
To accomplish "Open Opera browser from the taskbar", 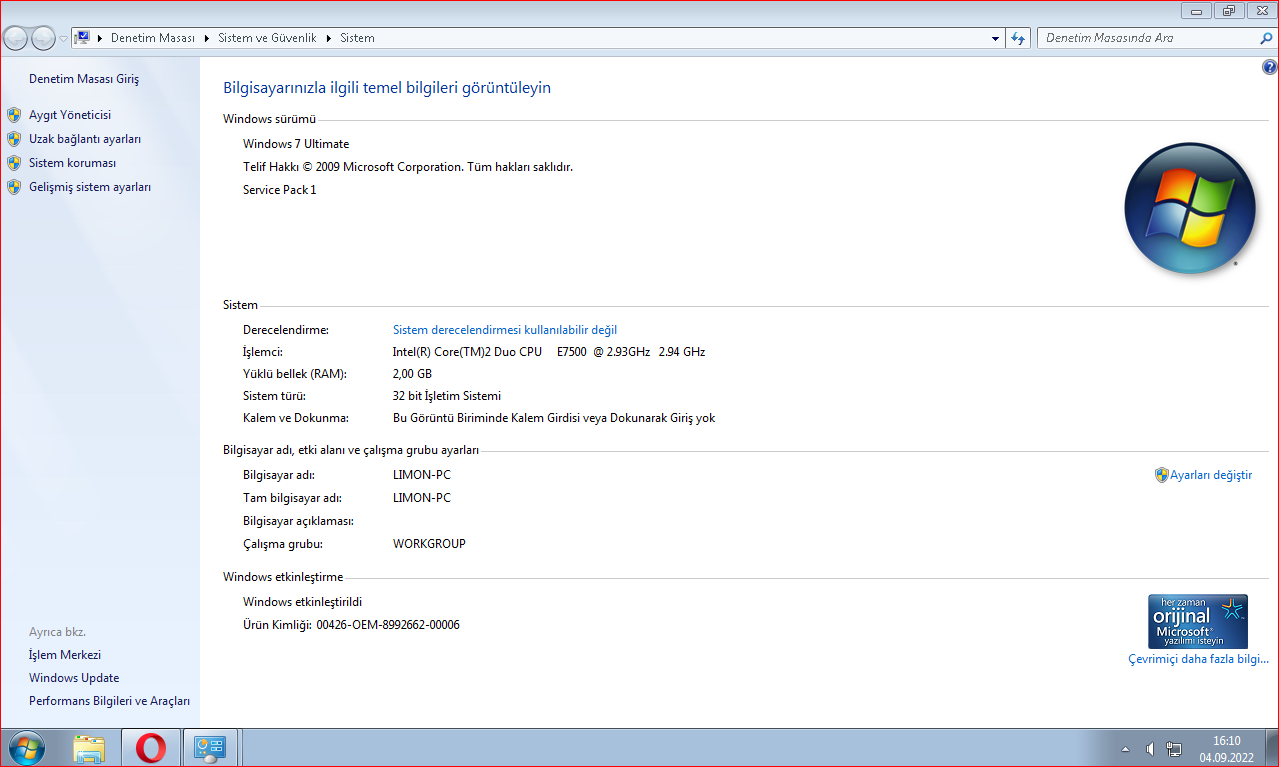I will pyautogui.click(x=151, y=748).
